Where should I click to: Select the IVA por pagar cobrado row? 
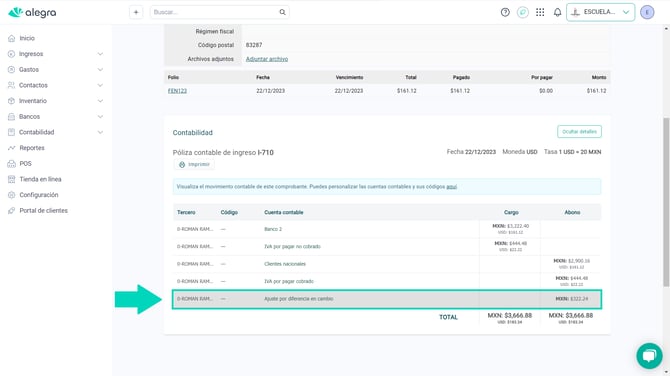pyautogui.click(x=387, y=281)
